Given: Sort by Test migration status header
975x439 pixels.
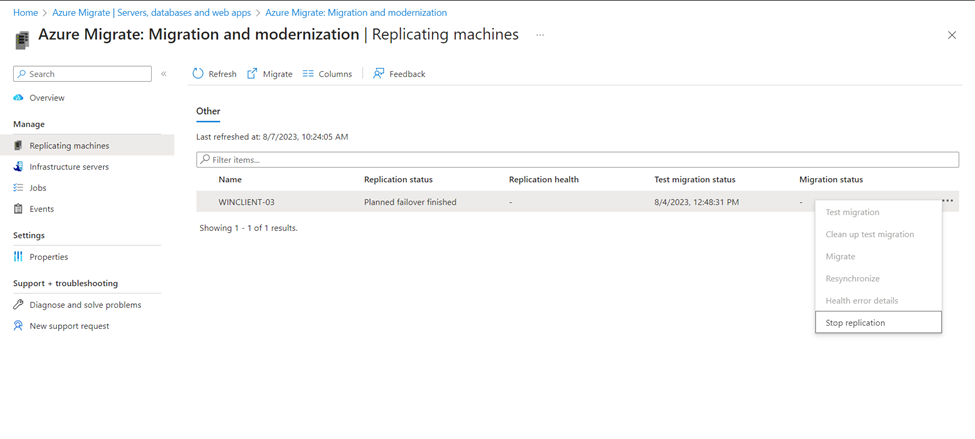Looking at the screenshot, I should tap(695, 180).
